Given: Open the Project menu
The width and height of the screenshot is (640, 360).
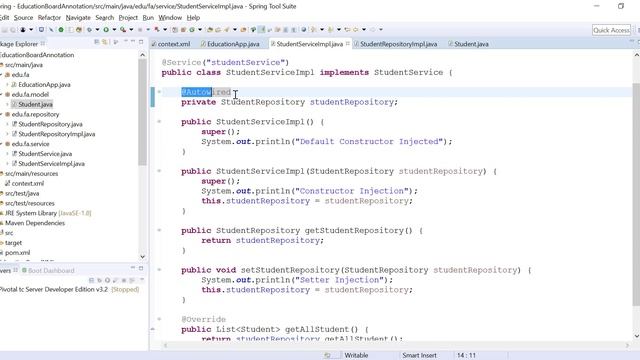Looking at the screenshot, I should [x=128, y=18].
